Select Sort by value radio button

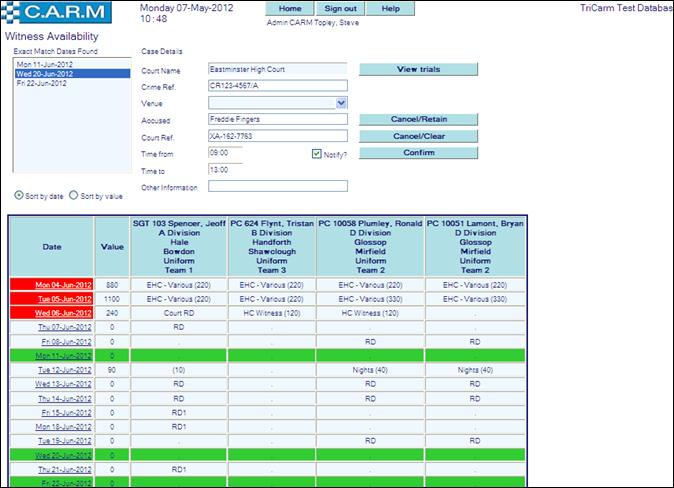[73, 195]
